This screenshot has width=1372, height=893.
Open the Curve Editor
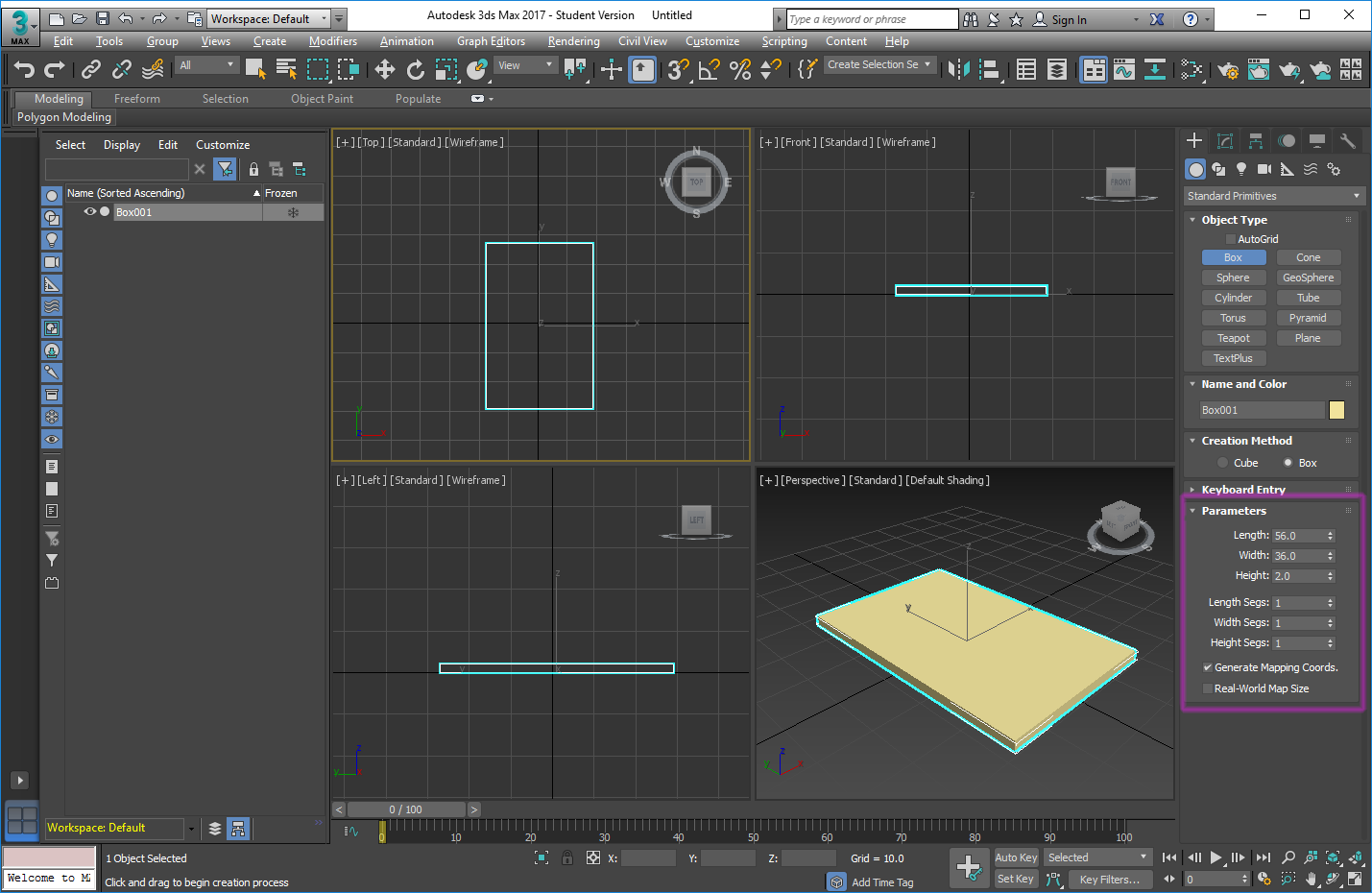pos(1124,69)
